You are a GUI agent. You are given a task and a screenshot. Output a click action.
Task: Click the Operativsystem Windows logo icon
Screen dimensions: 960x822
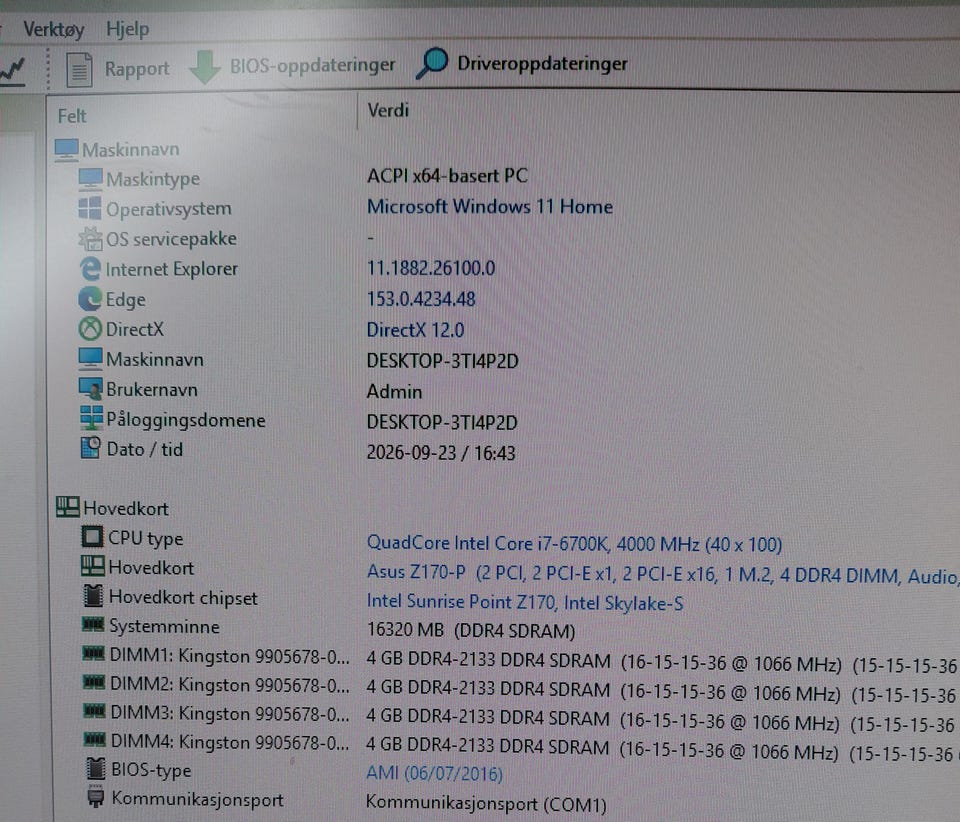90,208
